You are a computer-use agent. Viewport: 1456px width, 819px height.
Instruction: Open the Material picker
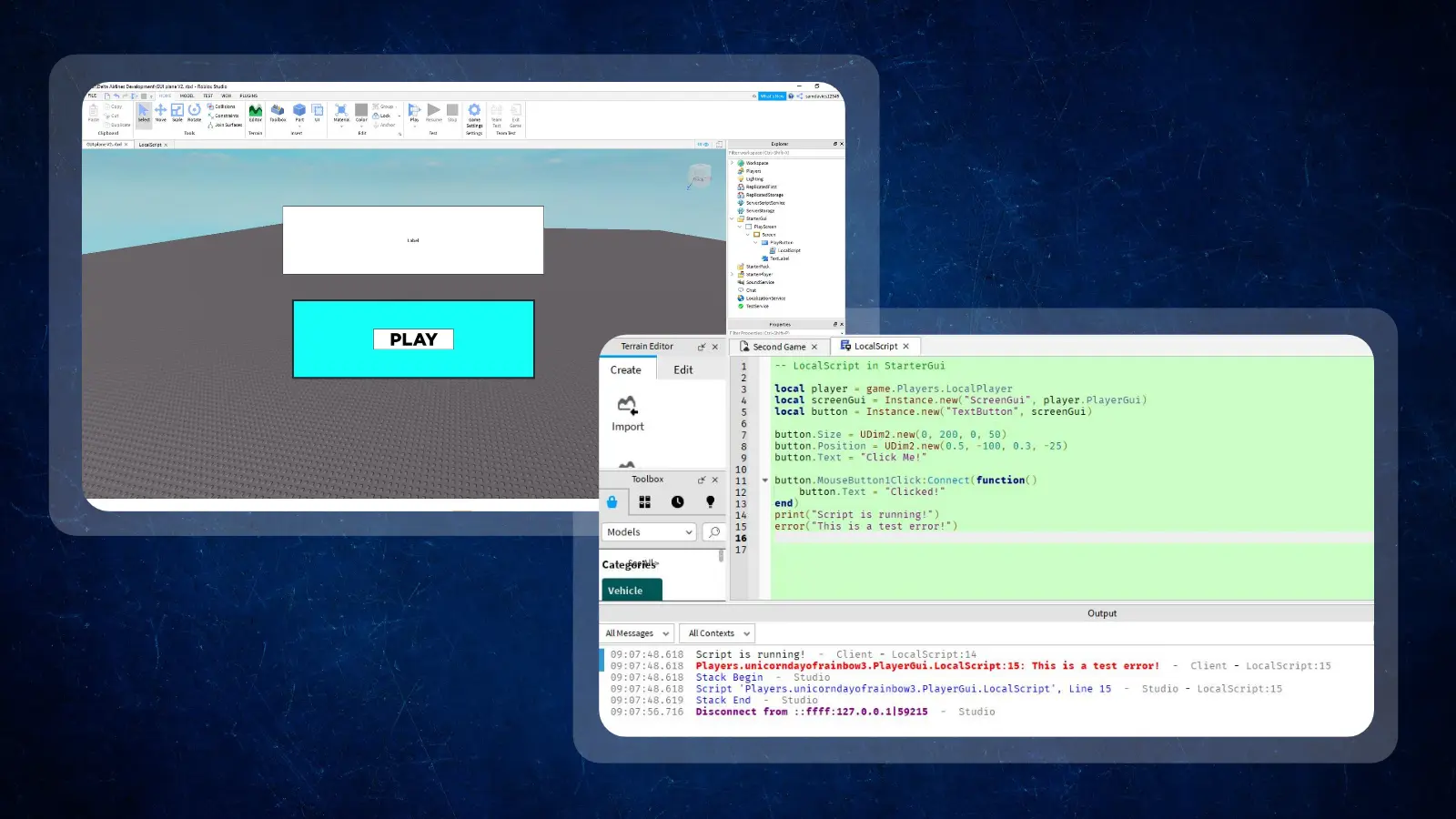click(x=341, y=113)
